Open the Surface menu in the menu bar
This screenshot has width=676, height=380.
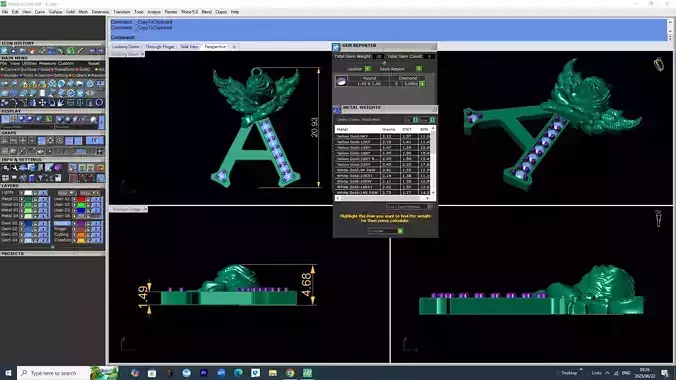coord(55,12)
